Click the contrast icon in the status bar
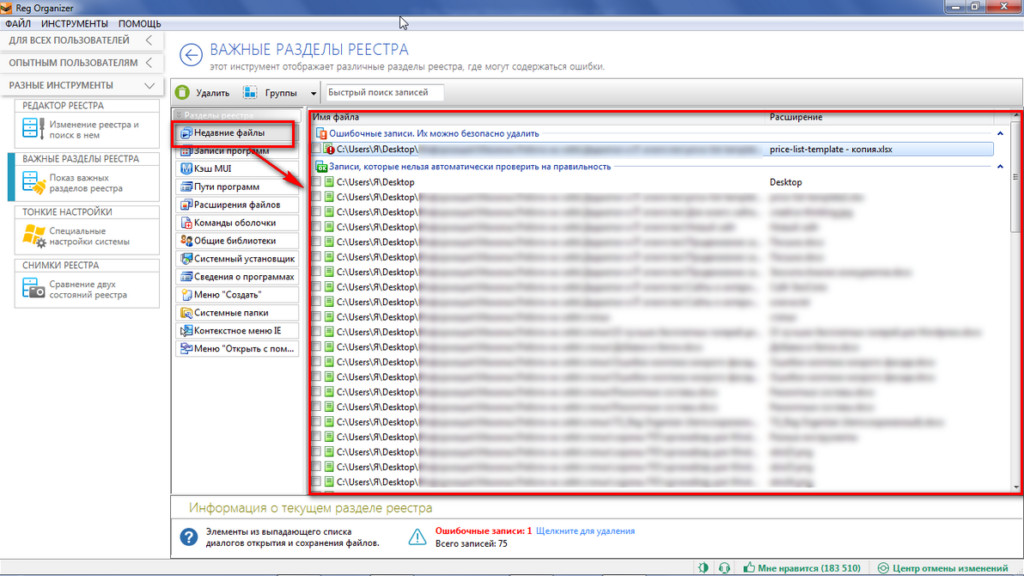 (705, 568)
